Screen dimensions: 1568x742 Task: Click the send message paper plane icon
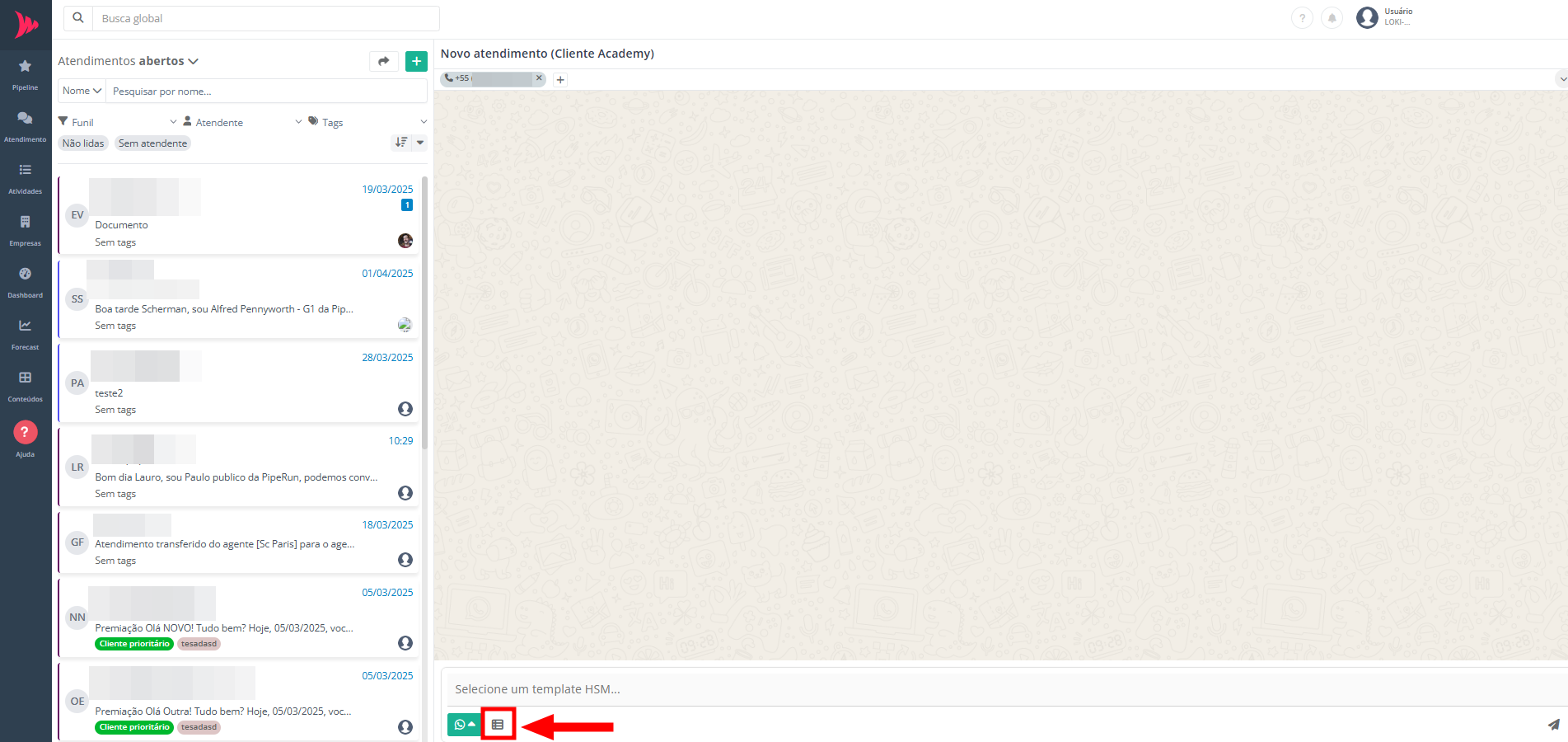(x=1553, y=725)
